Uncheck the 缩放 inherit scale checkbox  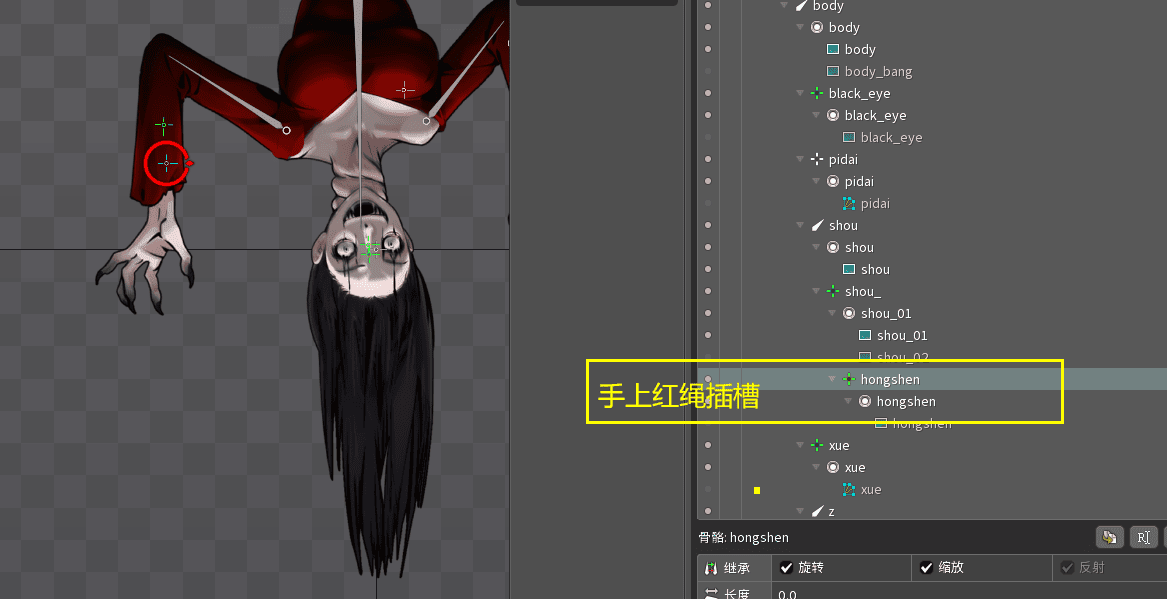tap(926, 568)
